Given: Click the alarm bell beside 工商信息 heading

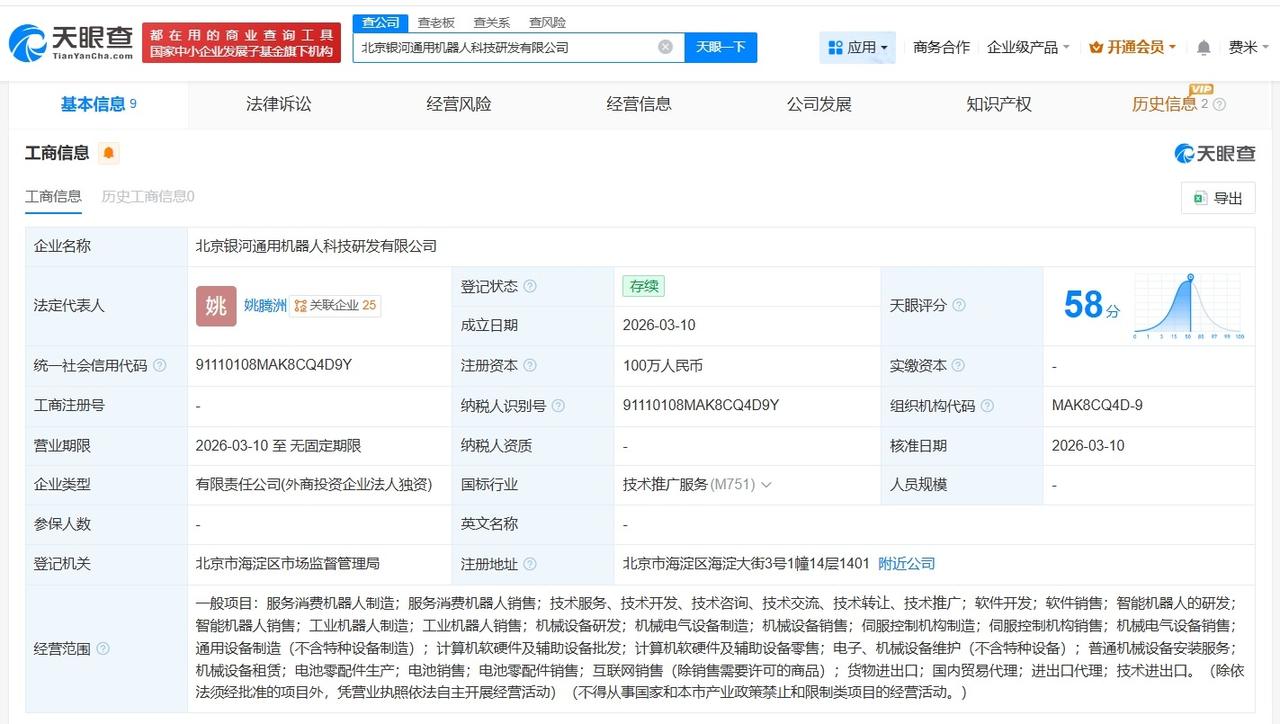Looking at the screenshot, I should 108,152.
